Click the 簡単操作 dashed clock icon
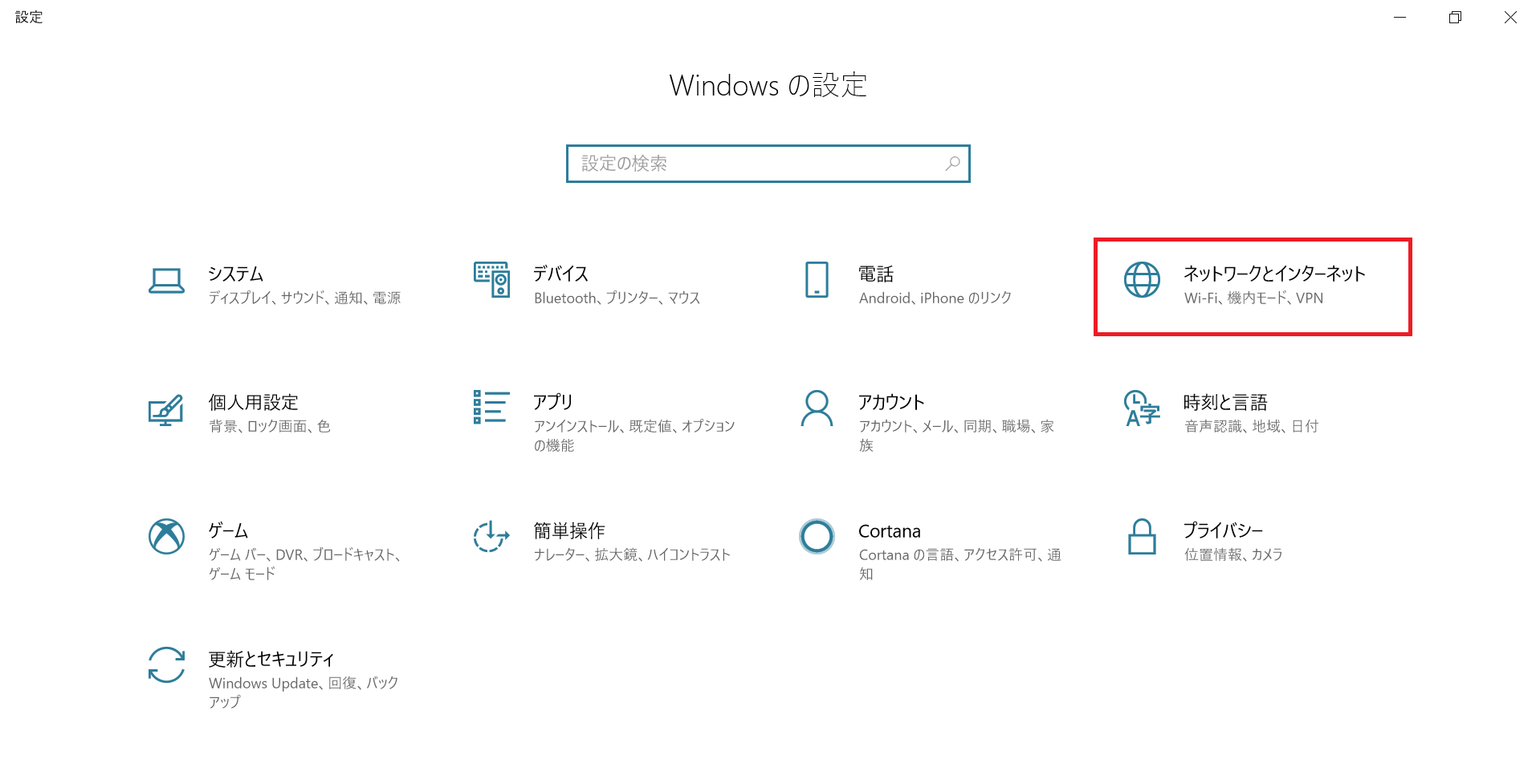The image size is (1536, 784). (491, 536)
